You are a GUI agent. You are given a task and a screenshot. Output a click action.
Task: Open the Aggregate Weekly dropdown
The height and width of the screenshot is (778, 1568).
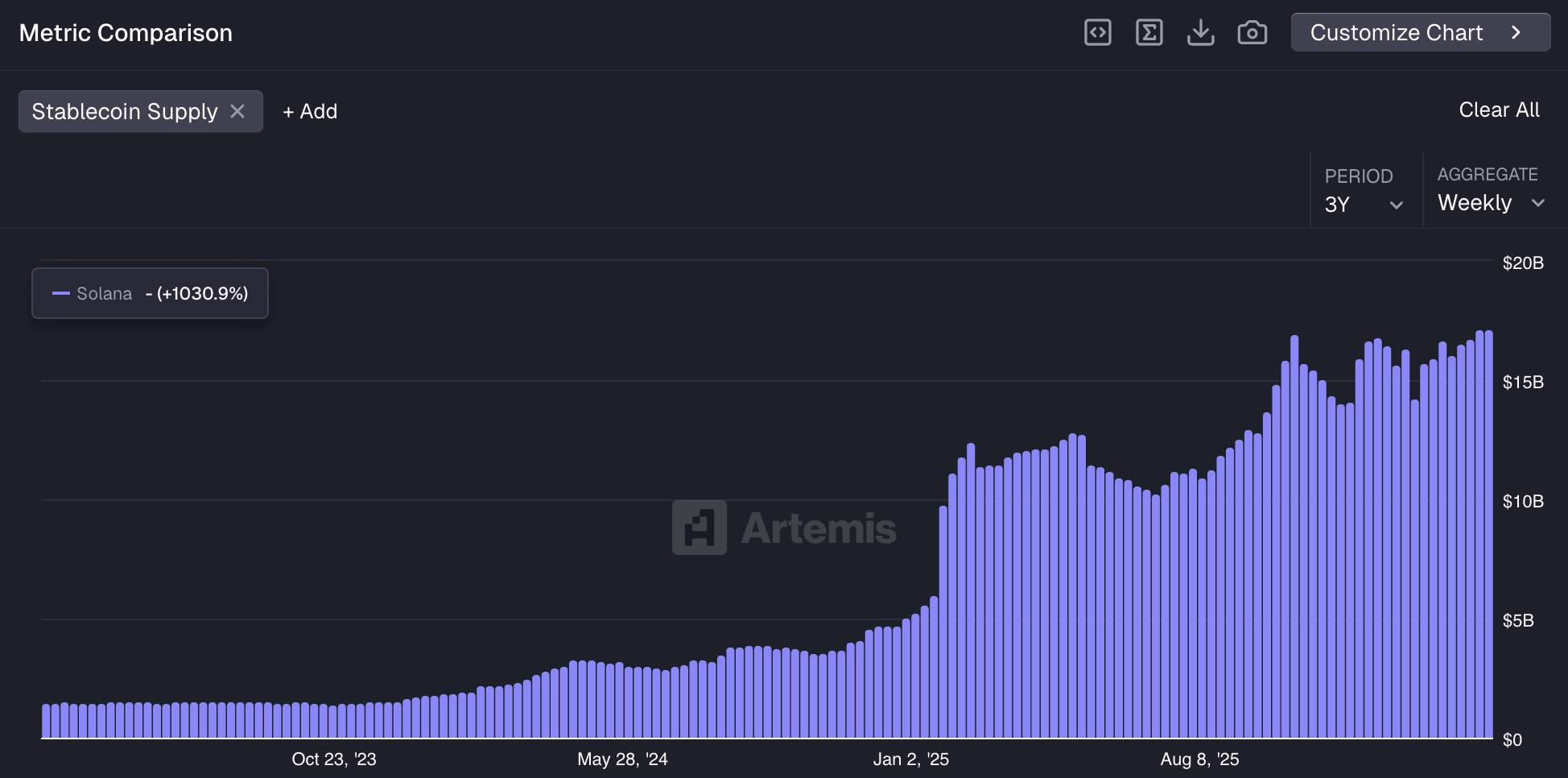tap(1492, 190)
